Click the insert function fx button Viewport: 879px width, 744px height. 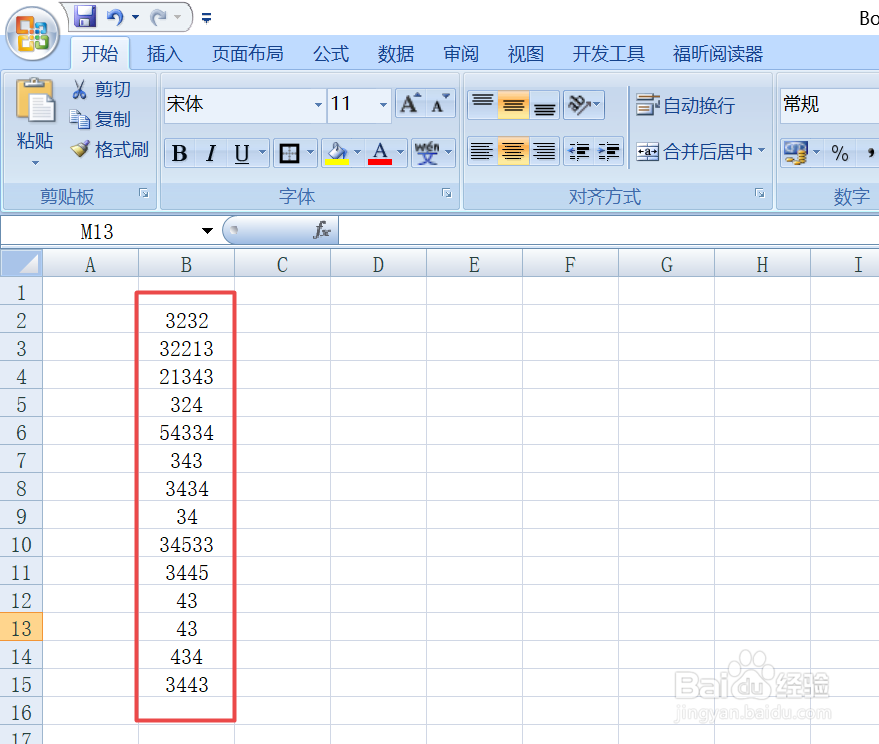tap(322, 230)
